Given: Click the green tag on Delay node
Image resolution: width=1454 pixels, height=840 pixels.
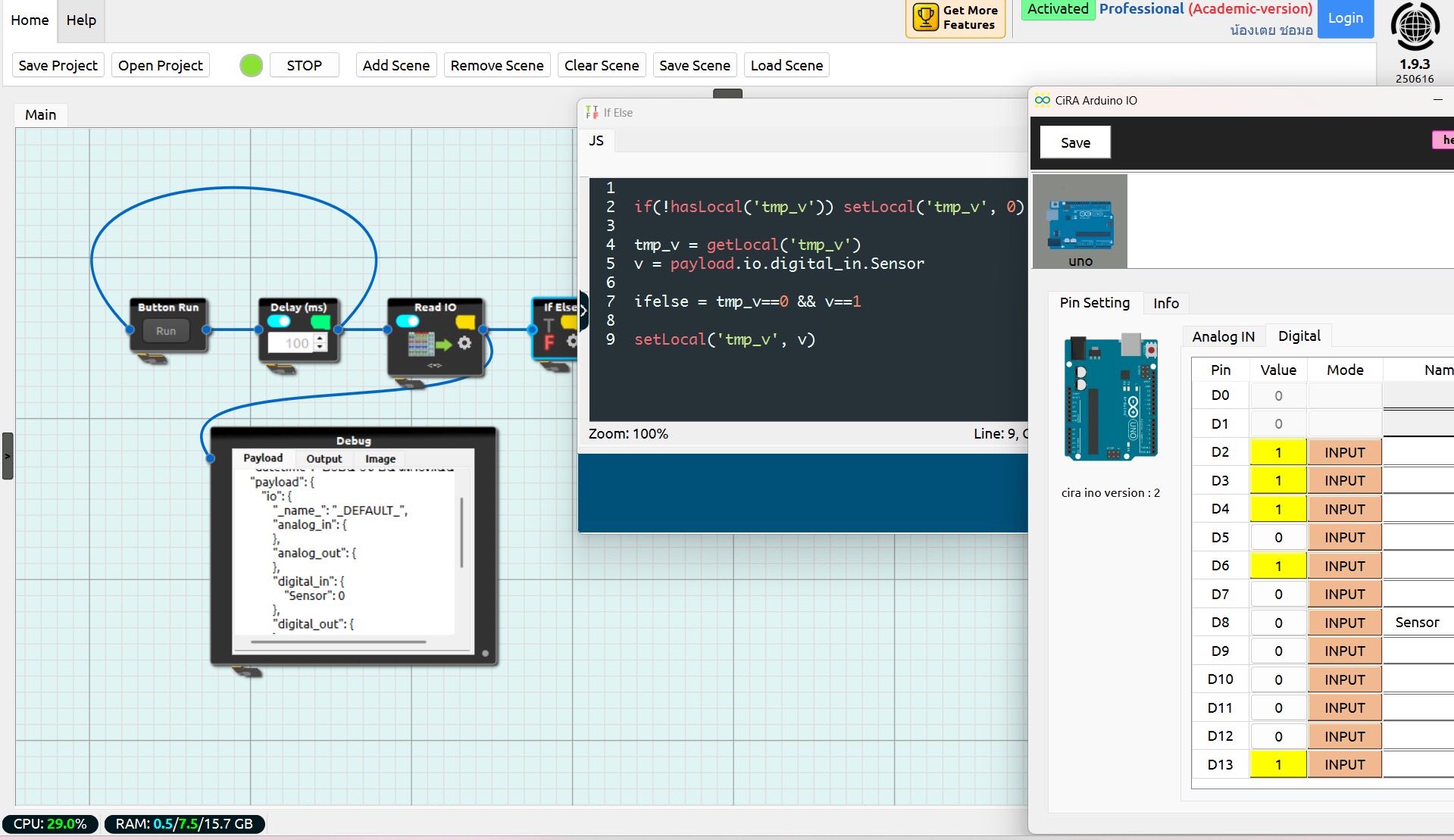Looking at the screenshot, I should 321,322.
